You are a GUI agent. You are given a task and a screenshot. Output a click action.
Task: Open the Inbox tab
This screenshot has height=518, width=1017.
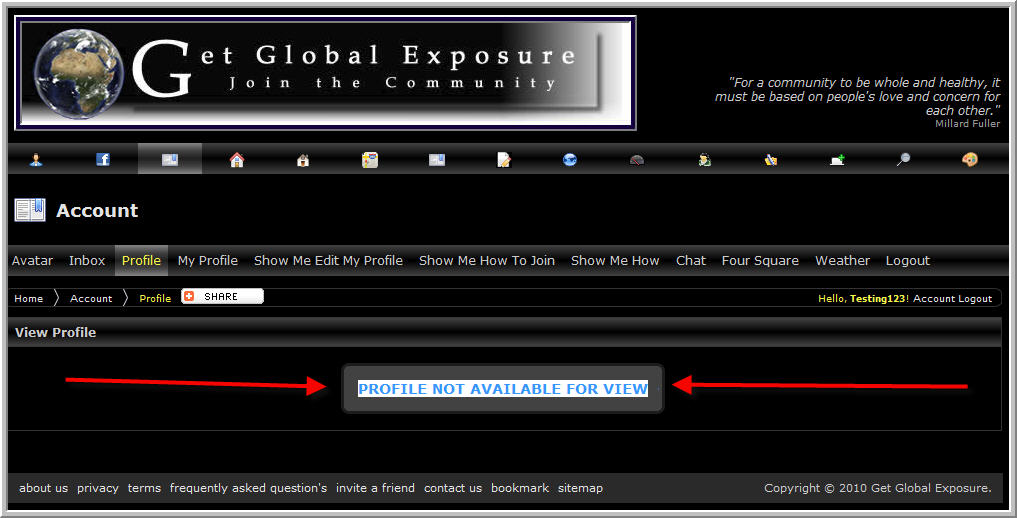tap(87, 261)
